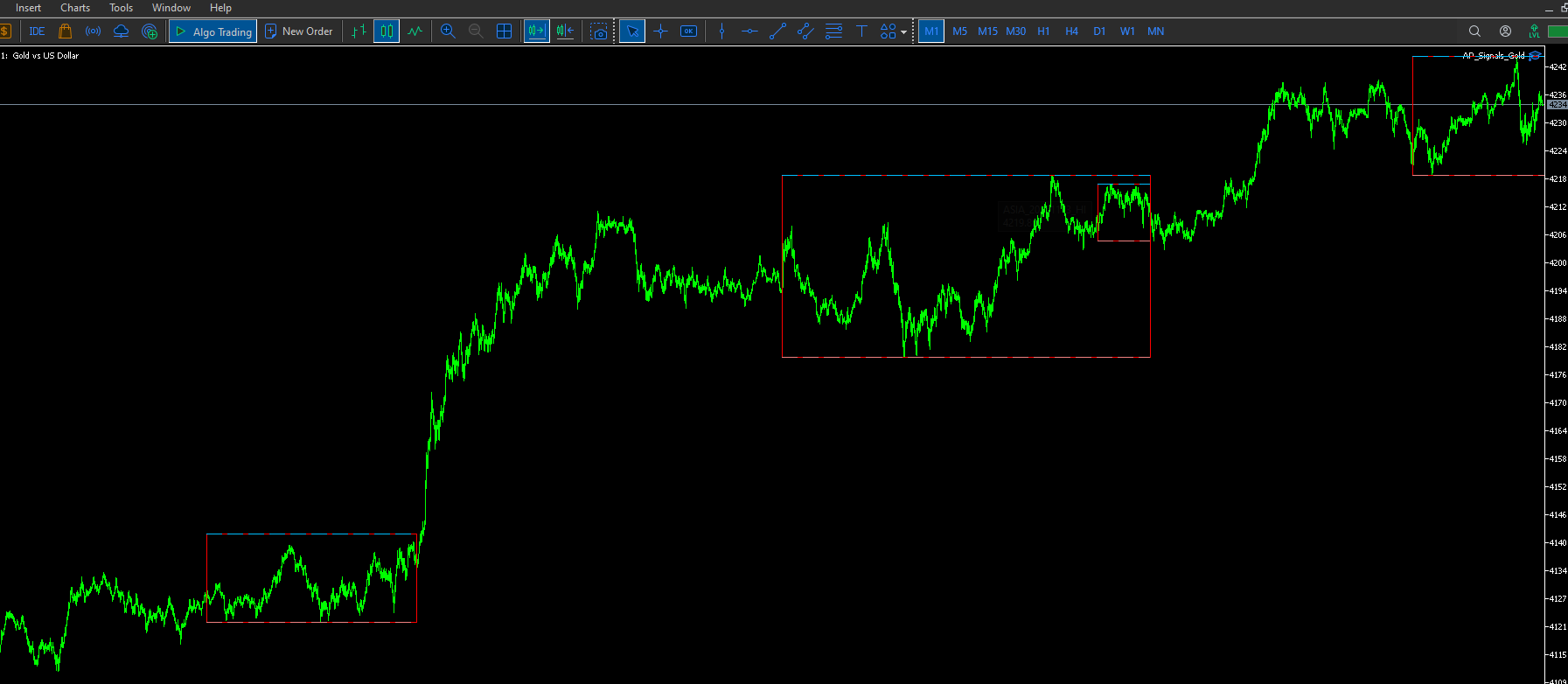Draw a horizontal line on the chart
The height and width of the screenshot is (684, 1568).
click(749, 31)
